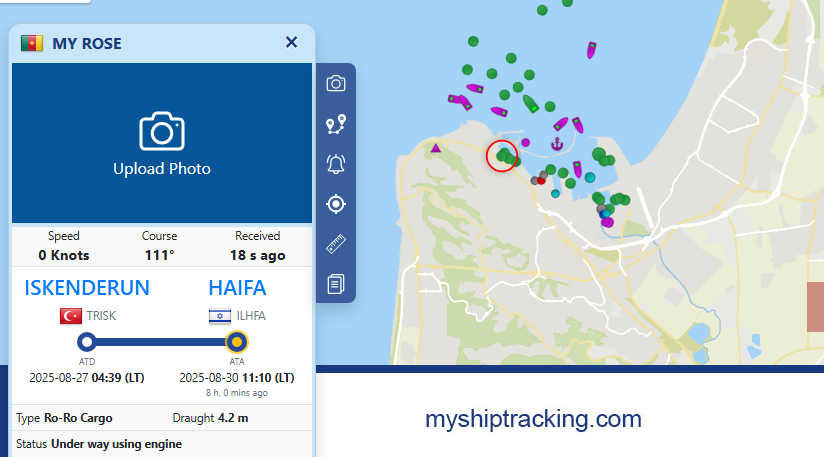The image size is (824, 457).
Task: Open HAIFA arrival port link
Action: (237, 288)
